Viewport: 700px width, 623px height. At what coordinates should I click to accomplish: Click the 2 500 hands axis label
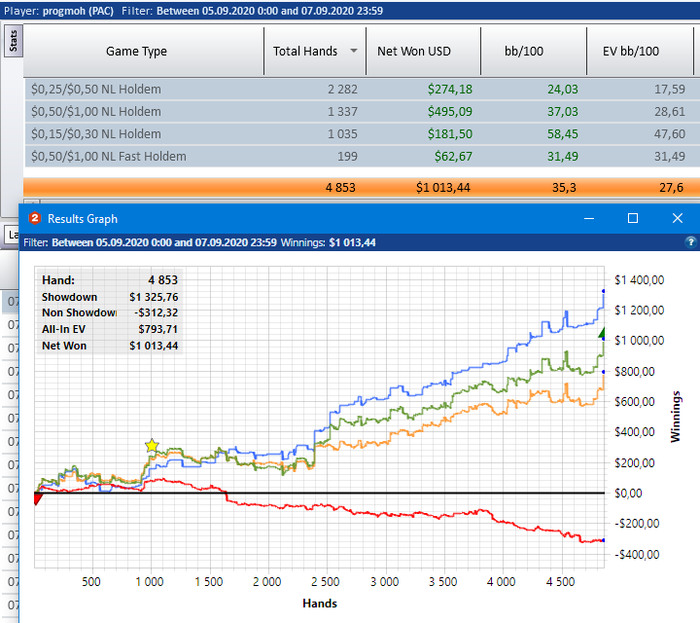point(325,582)
